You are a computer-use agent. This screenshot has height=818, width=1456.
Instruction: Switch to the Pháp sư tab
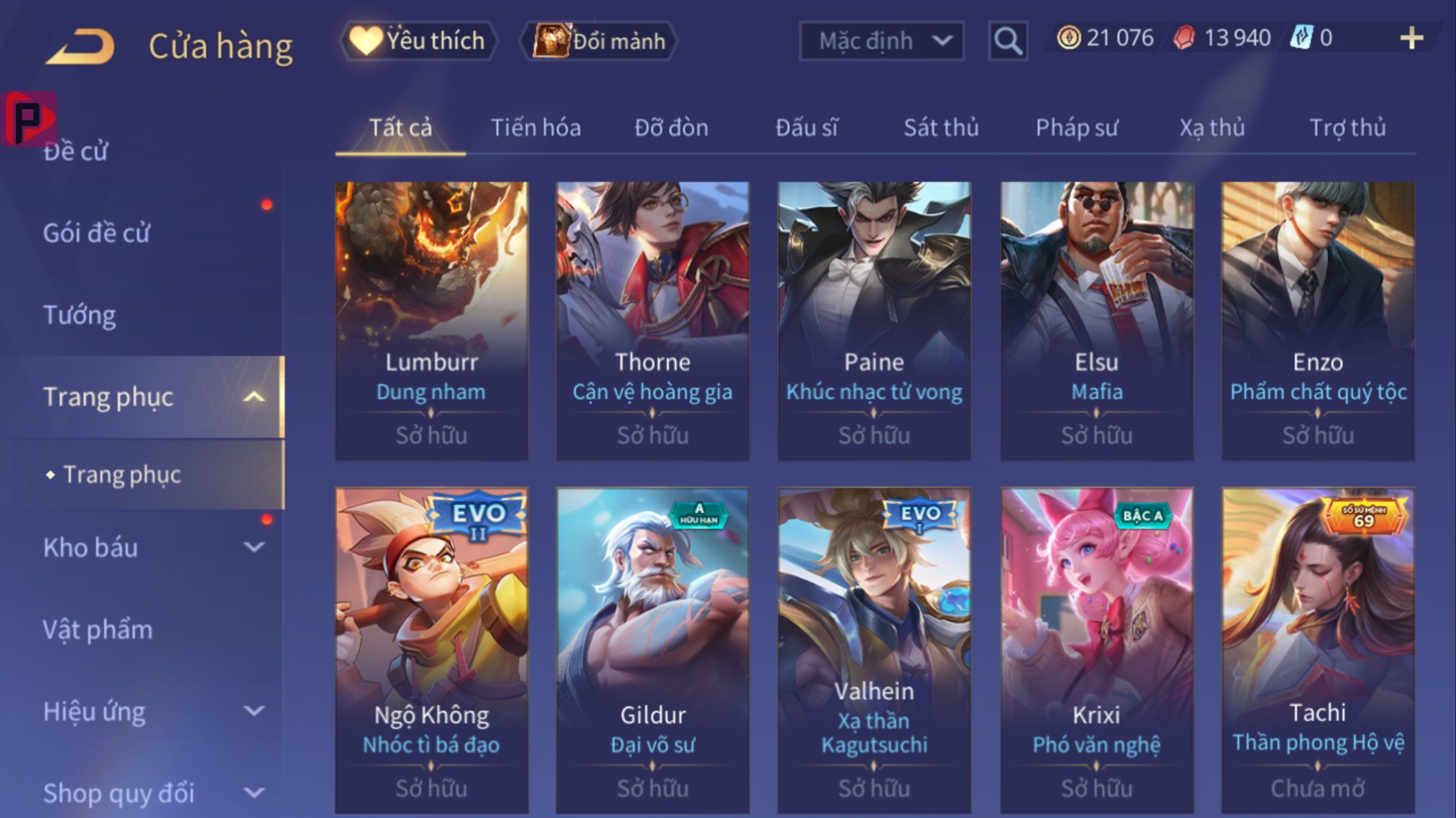[x=1077, y=127]
